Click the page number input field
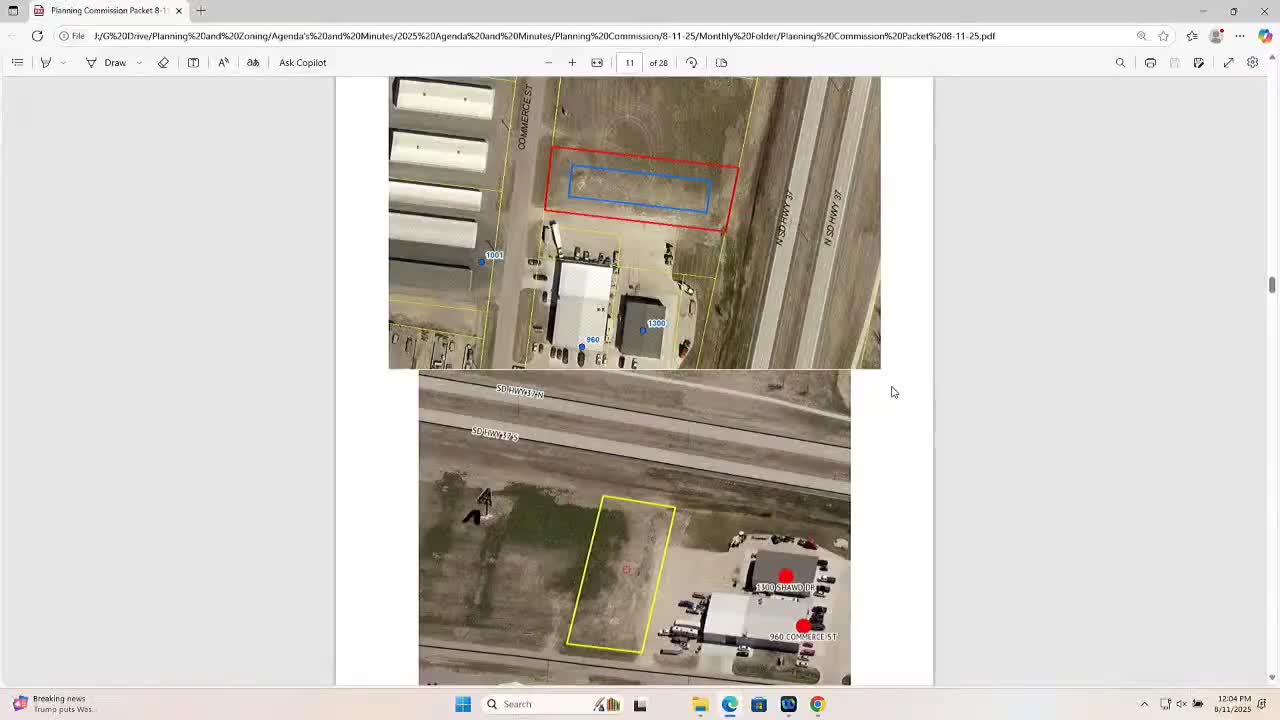 point(630,62)
